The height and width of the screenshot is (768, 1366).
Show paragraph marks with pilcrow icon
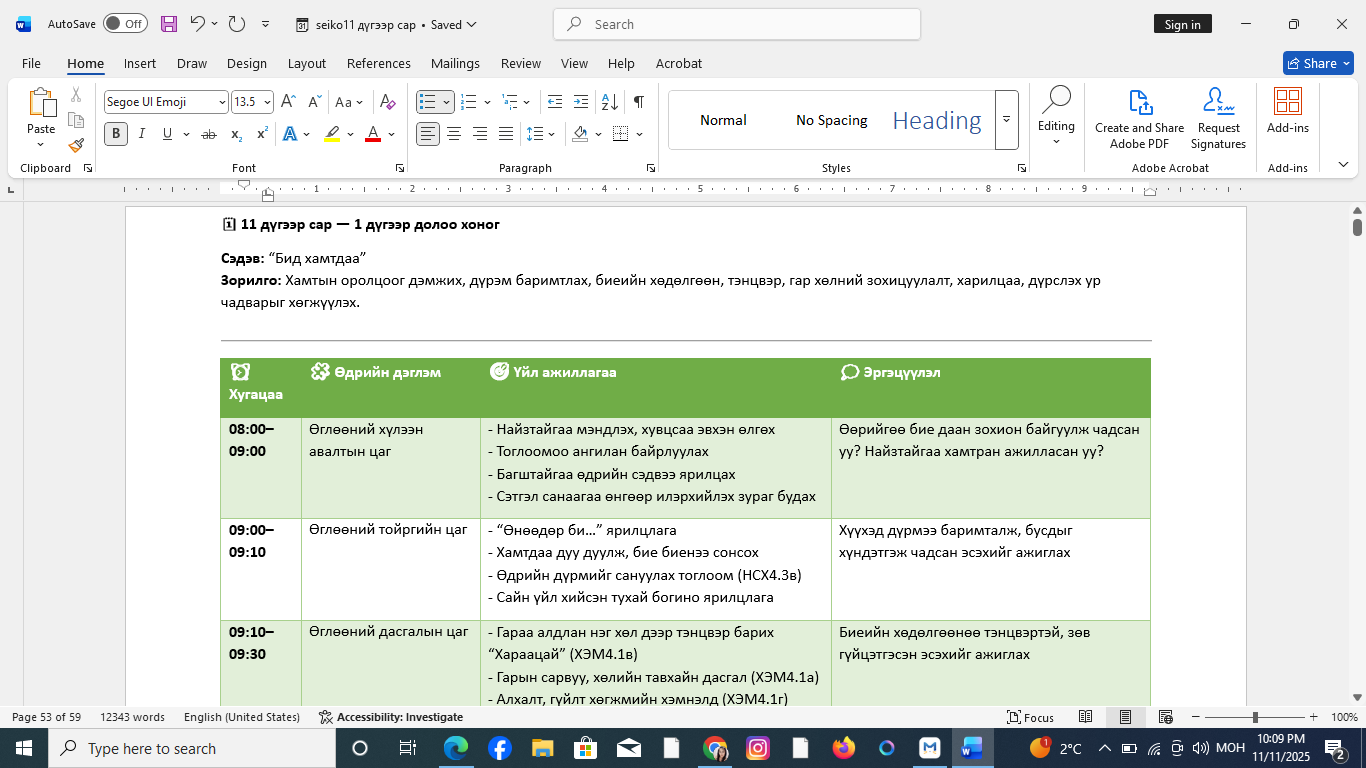[x=638, y=102]
